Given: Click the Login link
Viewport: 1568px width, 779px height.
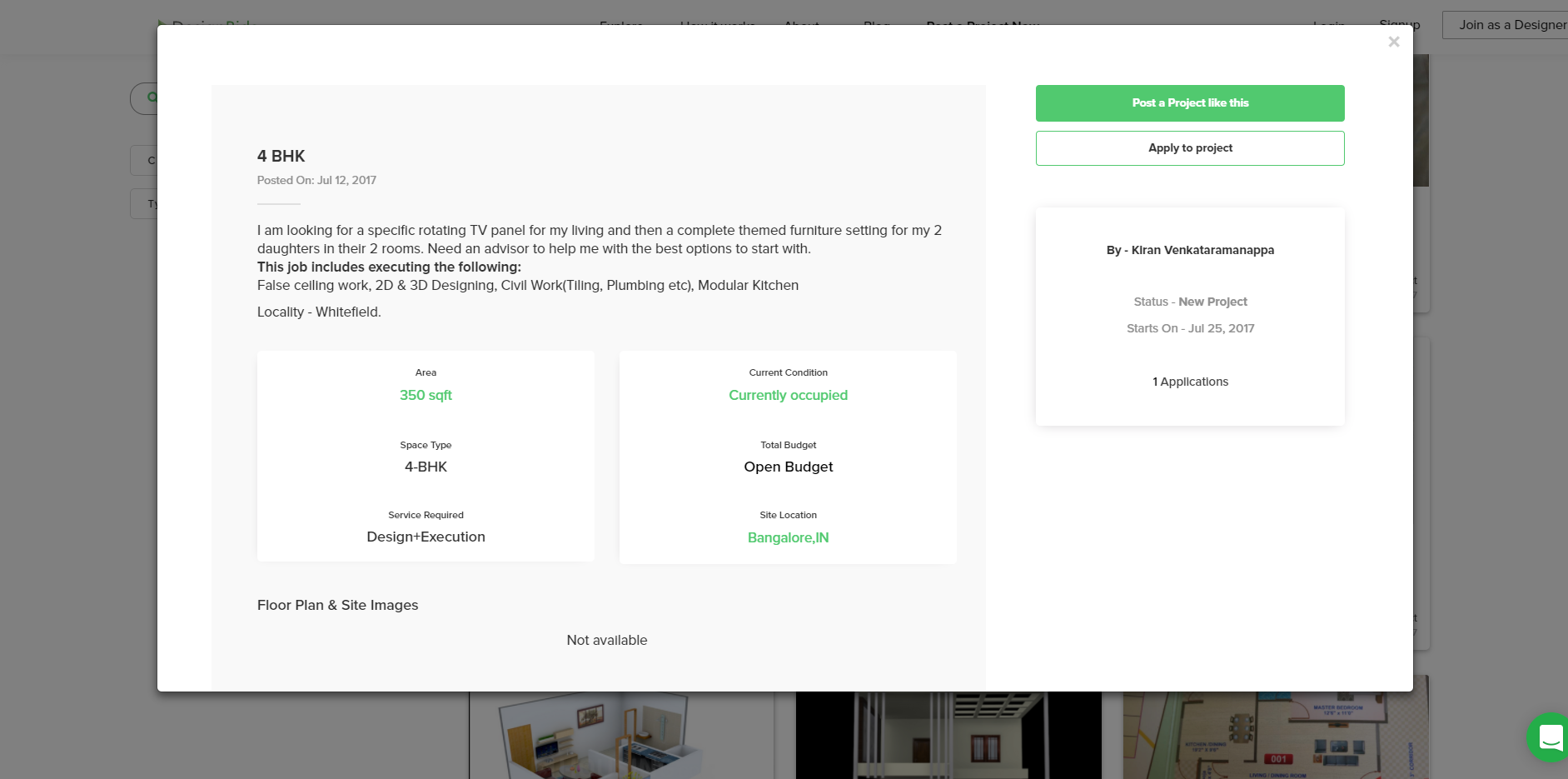Looking at the screenshot, I should [1328, 26].
